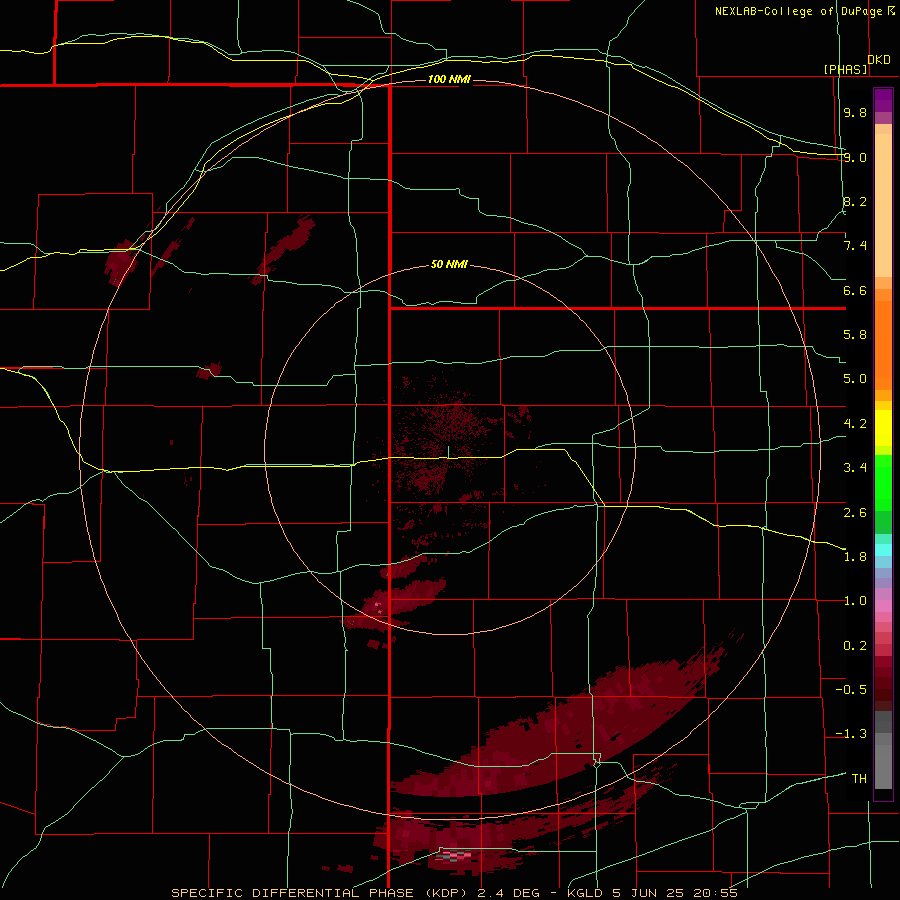Pick the orange segment of the color bar
The image size is (900, 900).
(x=883, y=344)
